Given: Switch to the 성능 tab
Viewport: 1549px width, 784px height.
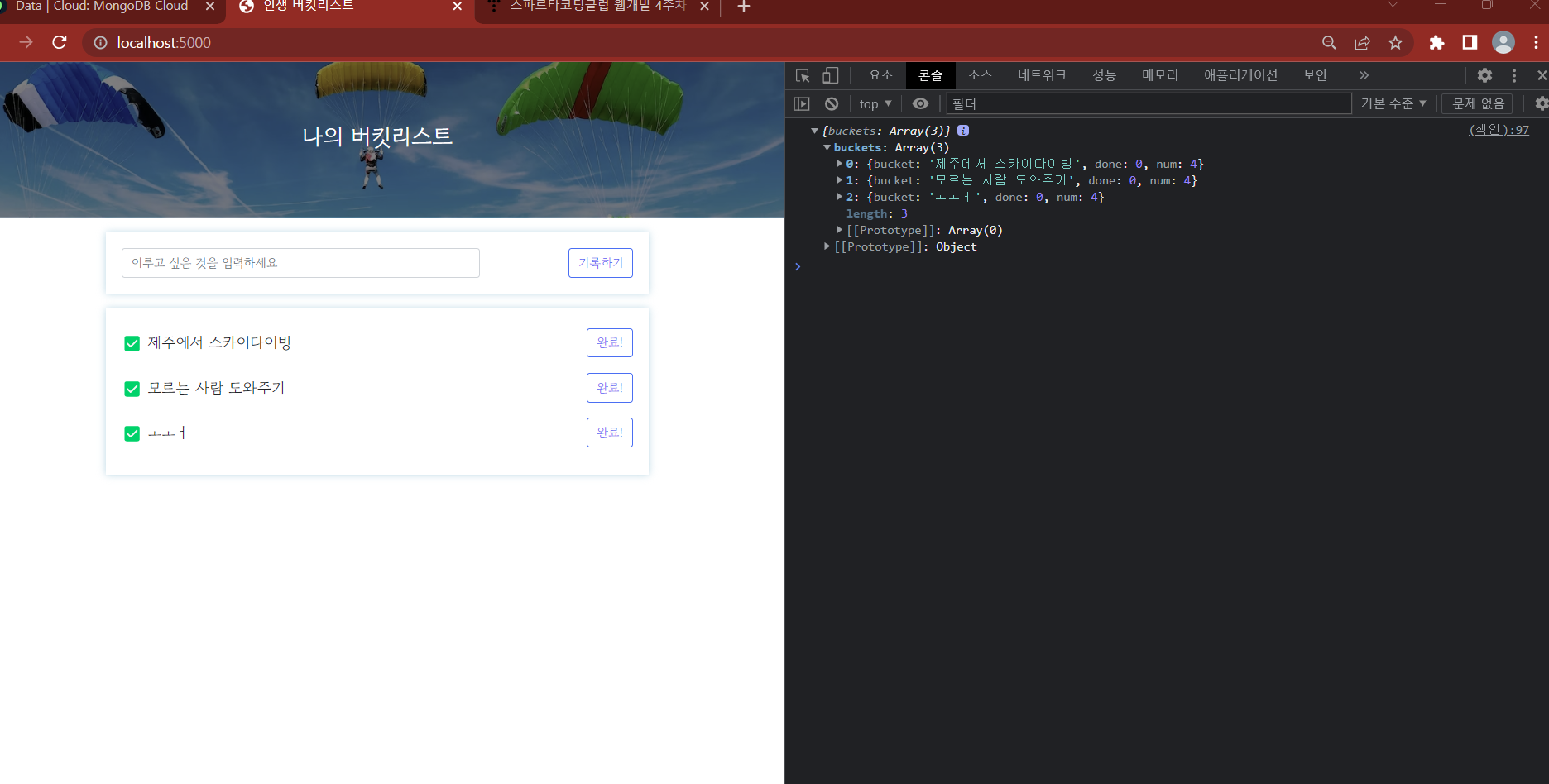Looking at the screenshot, I should (1105, 75).
